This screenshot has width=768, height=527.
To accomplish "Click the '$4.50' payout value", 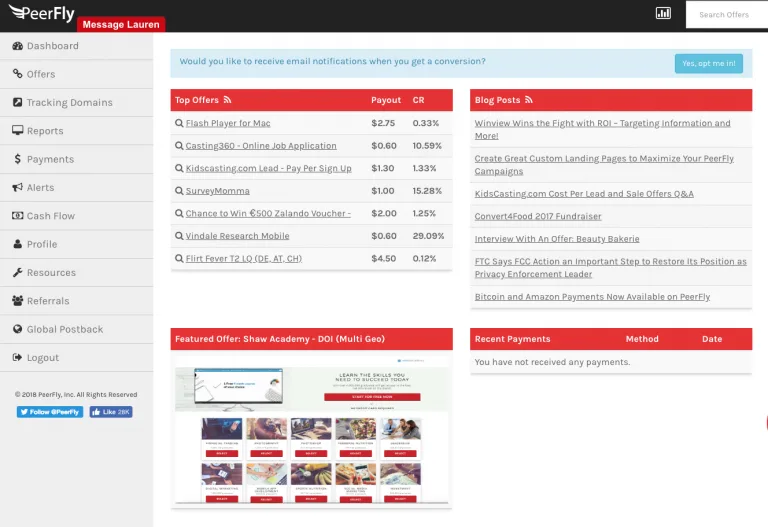I will 384,259.
